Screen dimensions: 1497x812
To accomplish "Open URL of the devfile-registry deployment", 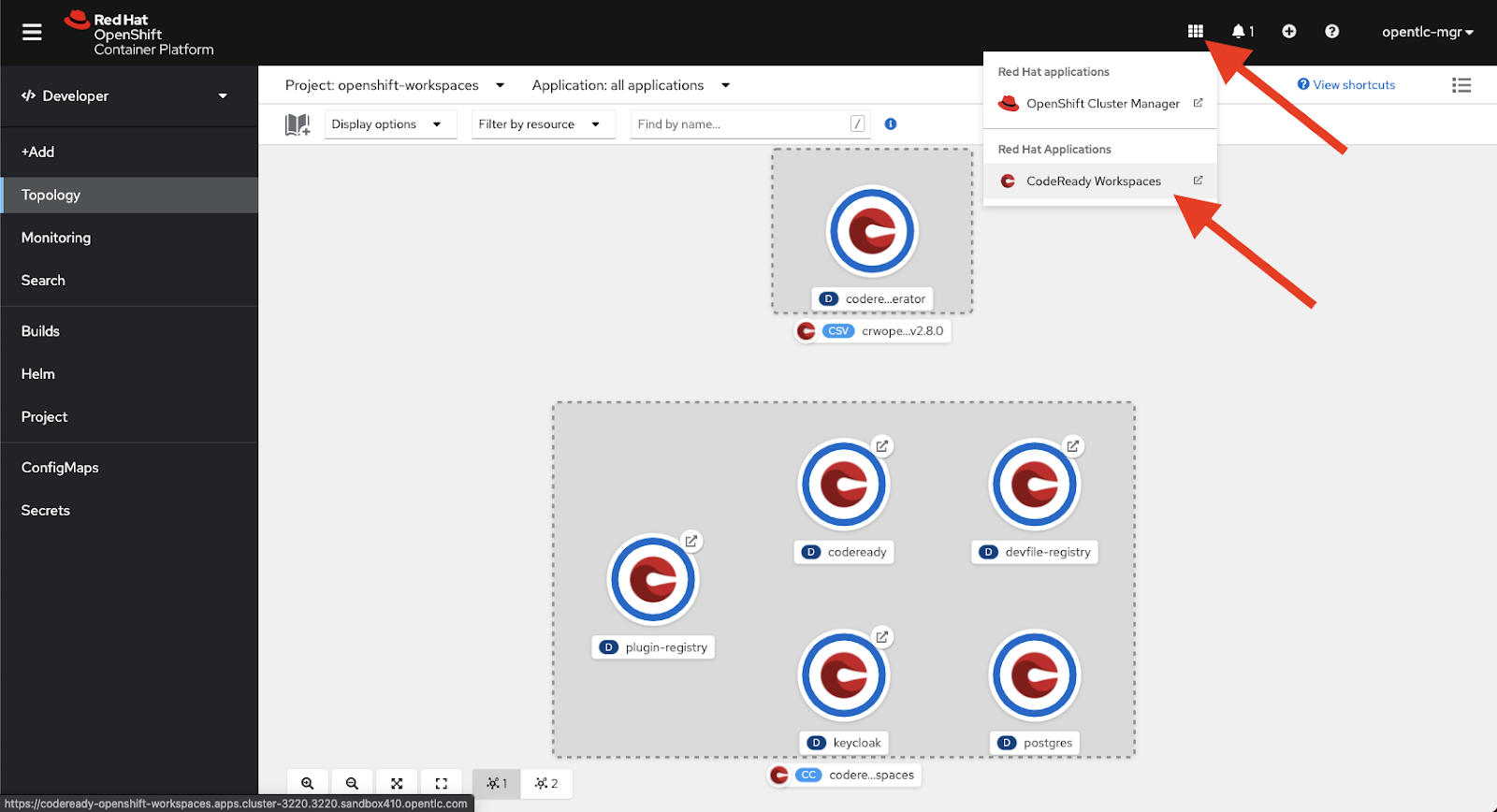I will pos(1072,446).
